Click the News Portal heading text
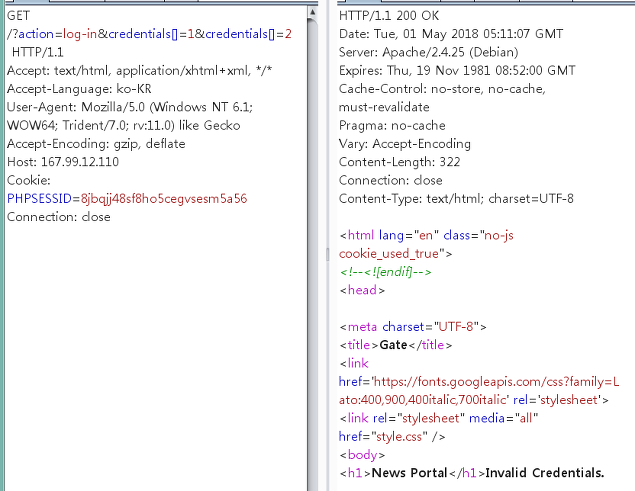Screen dimensions: 635x491 click(x=409, y=473)
